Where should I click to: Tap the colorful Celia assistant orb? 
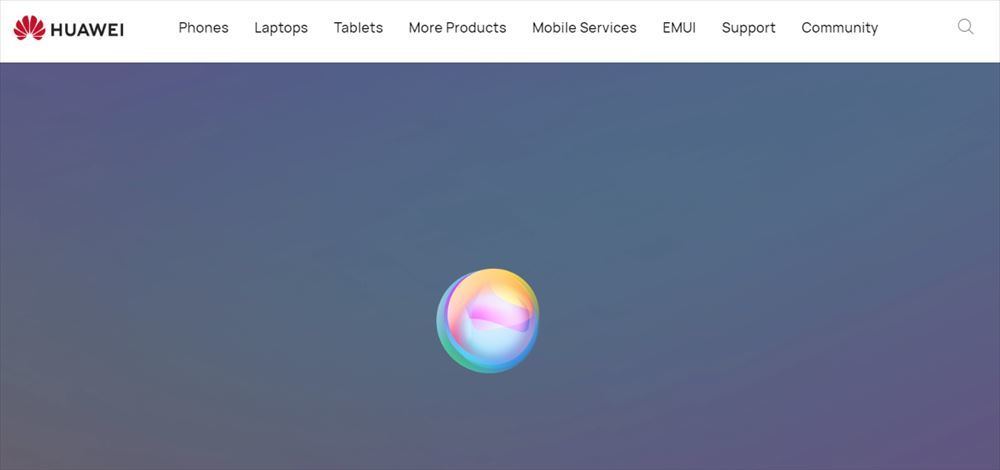pos(488,320)
